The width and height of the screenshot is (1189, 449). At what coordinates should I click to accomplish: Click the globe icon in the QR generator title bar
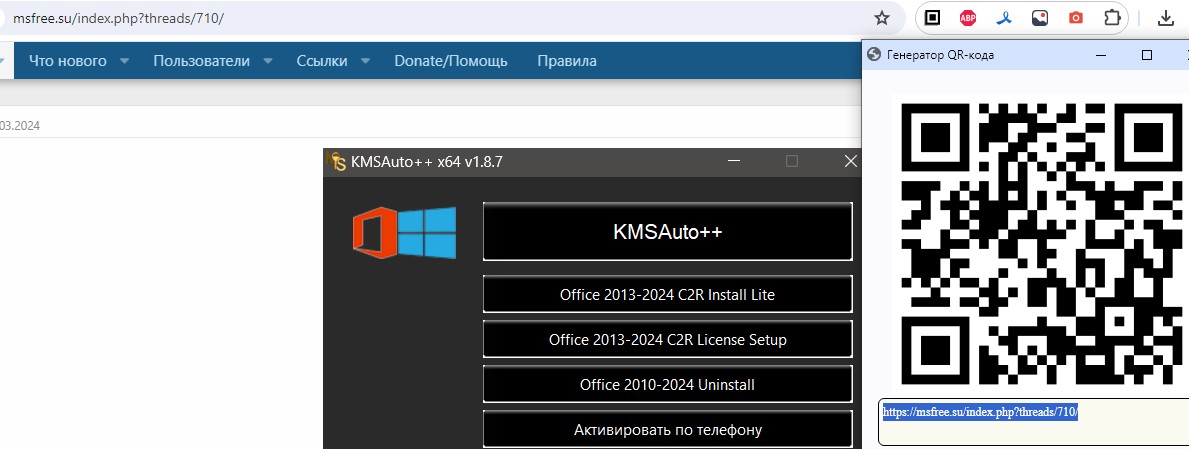point(874,55)
